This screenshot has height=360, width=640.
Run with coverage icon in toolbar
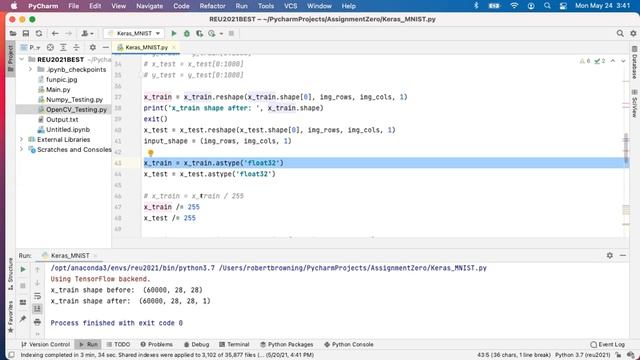(x=199, y=33)
